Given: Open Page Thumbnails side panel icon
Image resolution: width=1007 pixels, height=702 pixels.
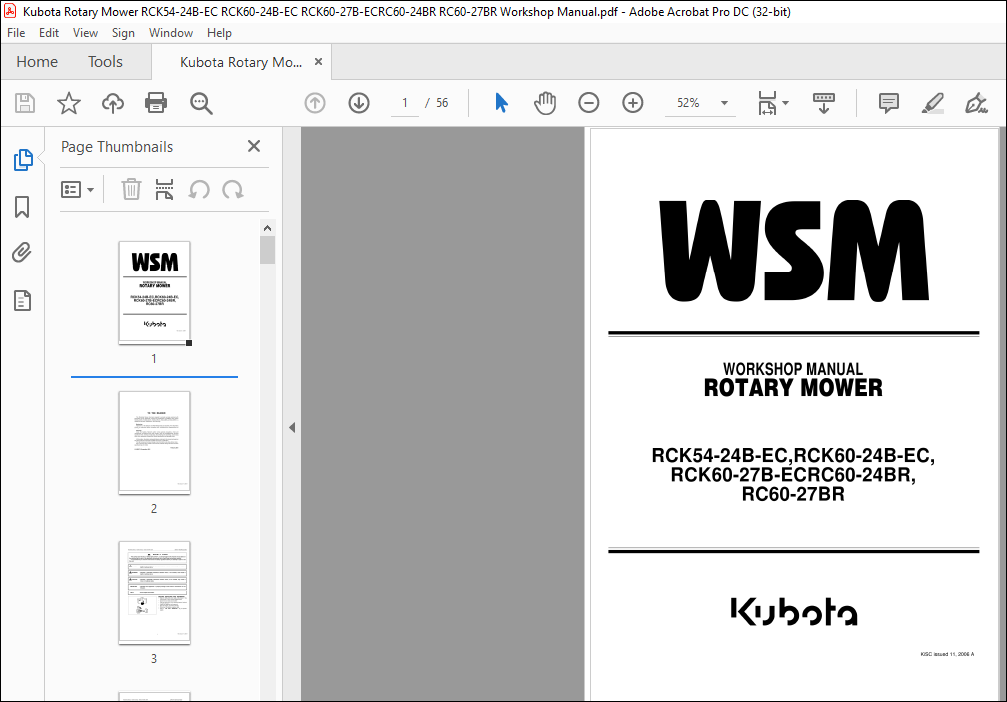Looking at the screenshot, I should [23, 160].
